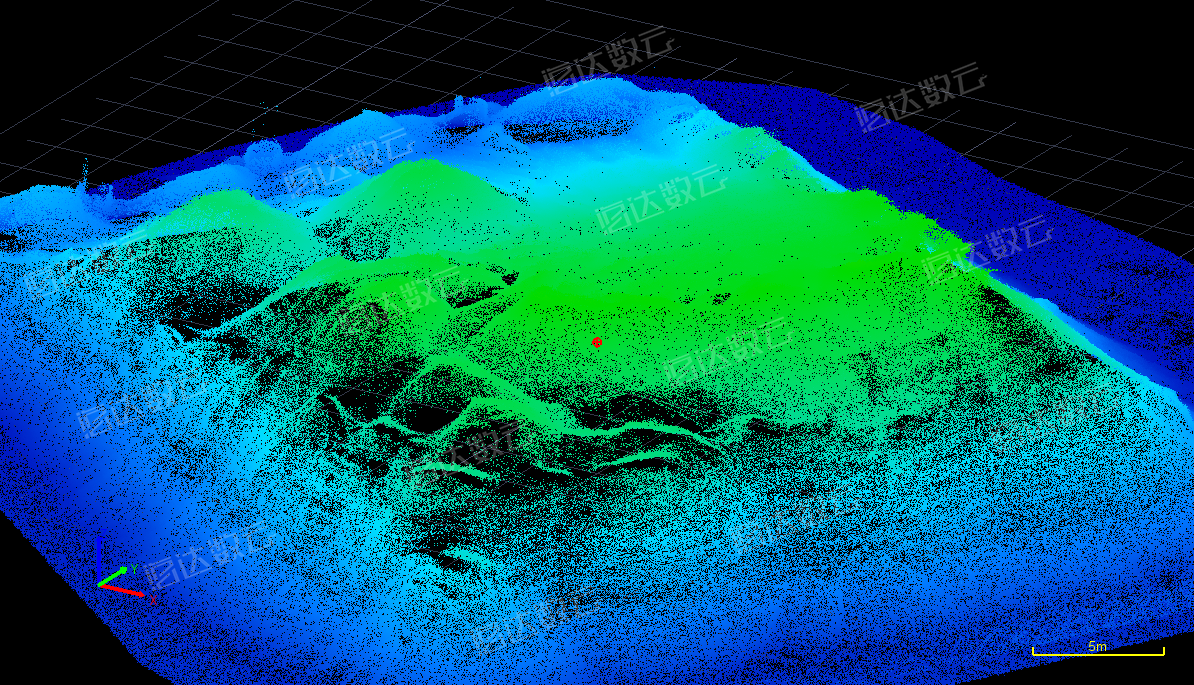Click the yellow 5m scale bar label
This screenshot has width=1194, height=685.
(x=1097, y=646)
